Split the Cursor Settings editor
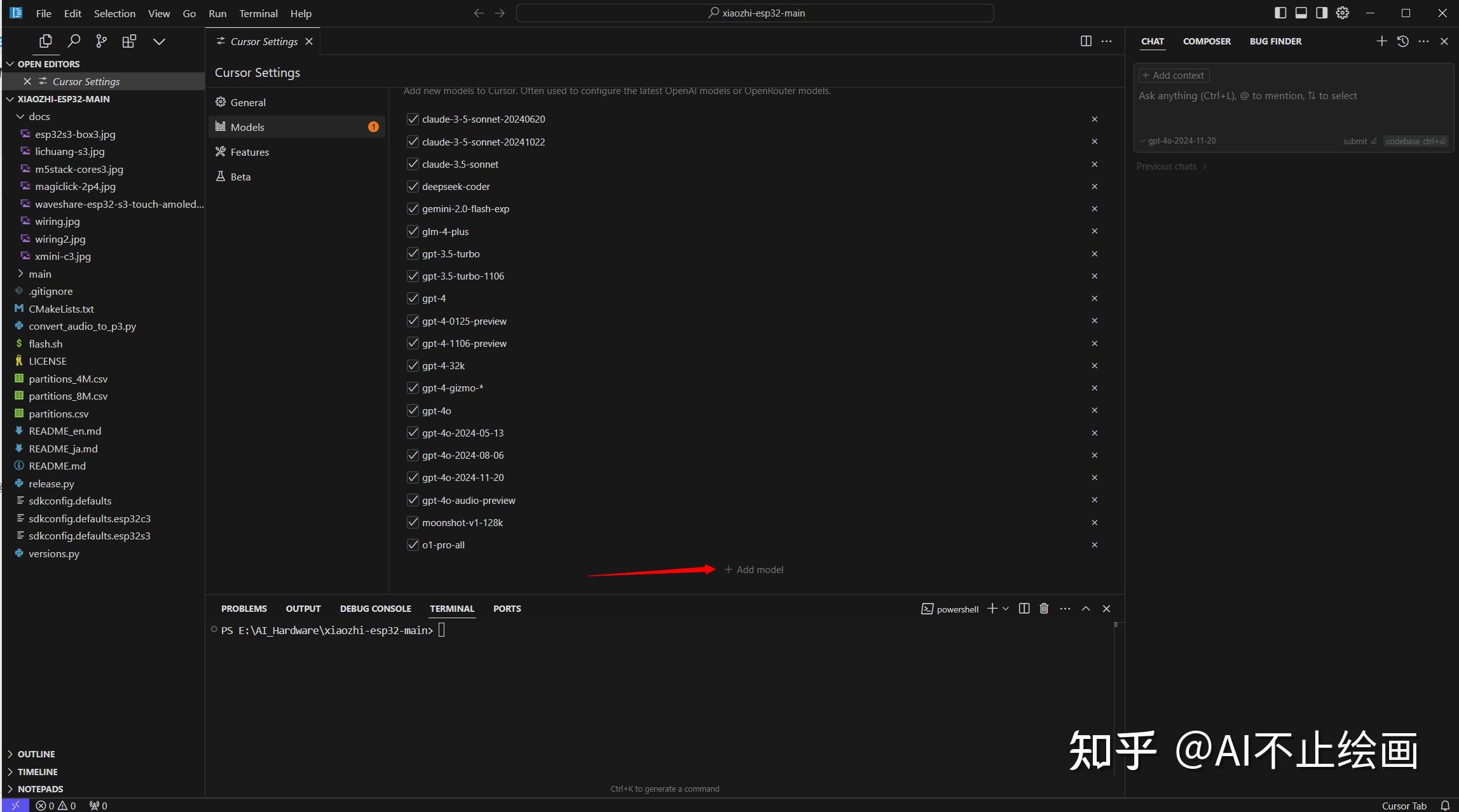This screenshot has height=812, width=1459. 1085,41
